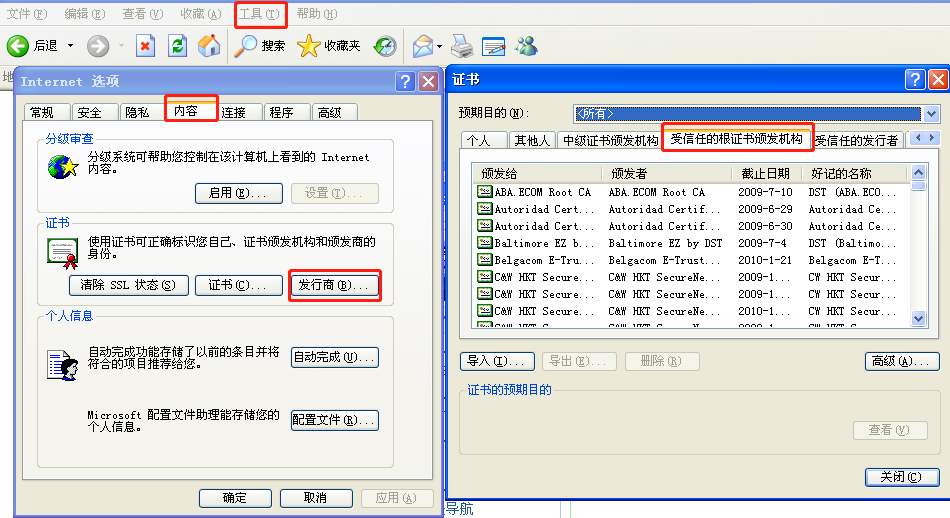Open the 帮助(H) menu

pos(317,14)
